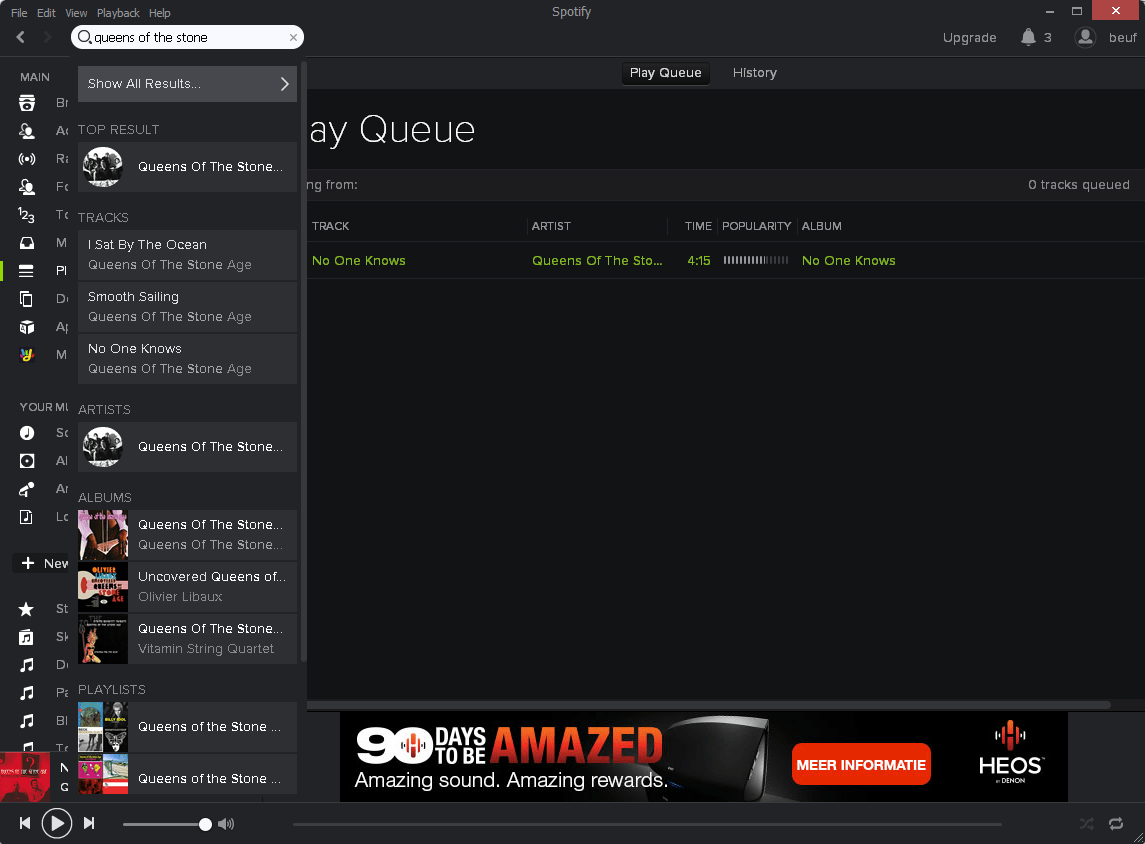Viewport: 1145px width, 844px height.
Task: Open the notifications bell
Action: pos(1028,37)
